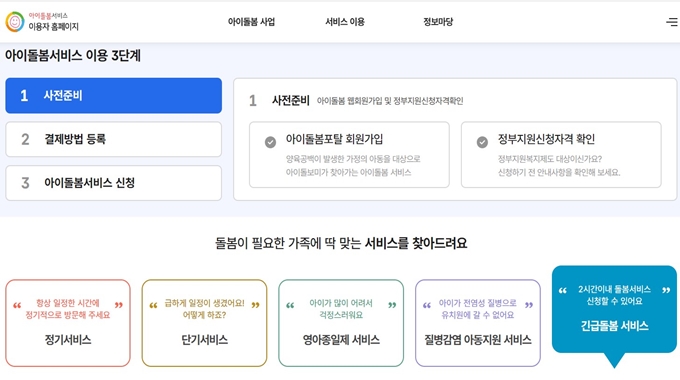Image resolution: width=680 pixels, height=380 pixels.
Task: Click quote 급하게 일정이 생겼어요! 어떻게 하죠?
Action: point(204,309)
